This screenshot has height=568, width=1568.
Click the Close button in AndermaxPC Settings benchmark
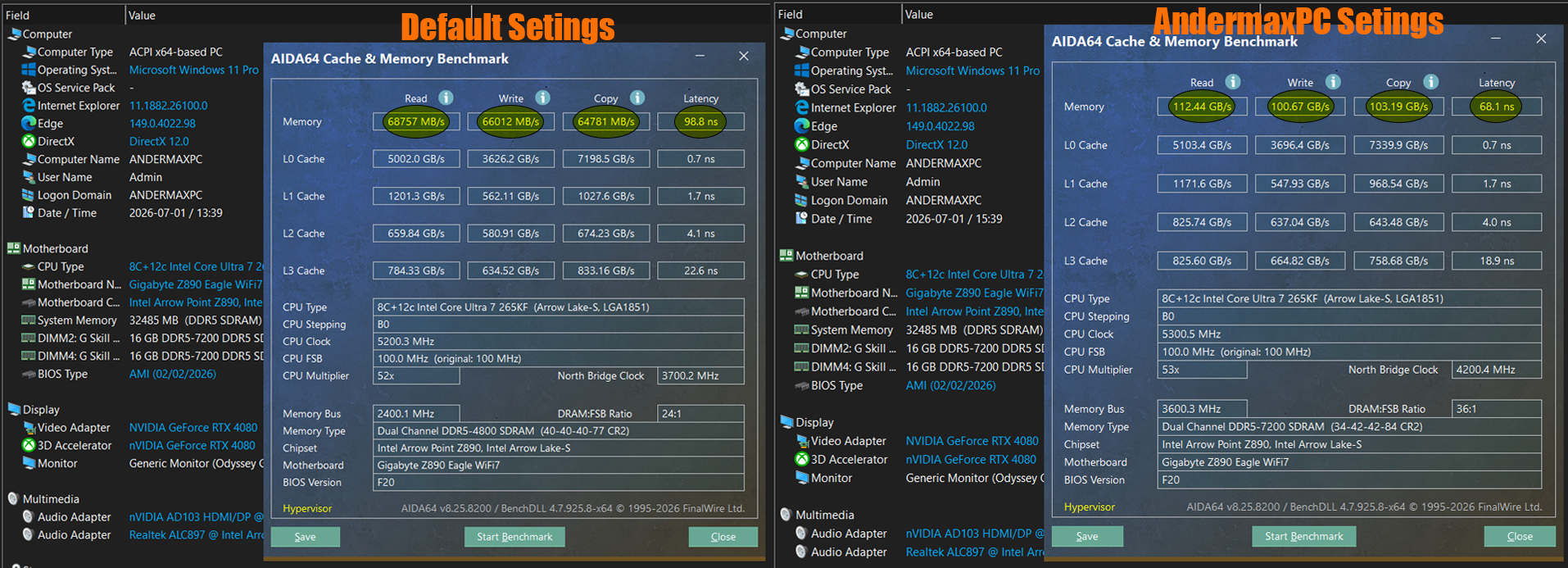[x=1520, y=536]
